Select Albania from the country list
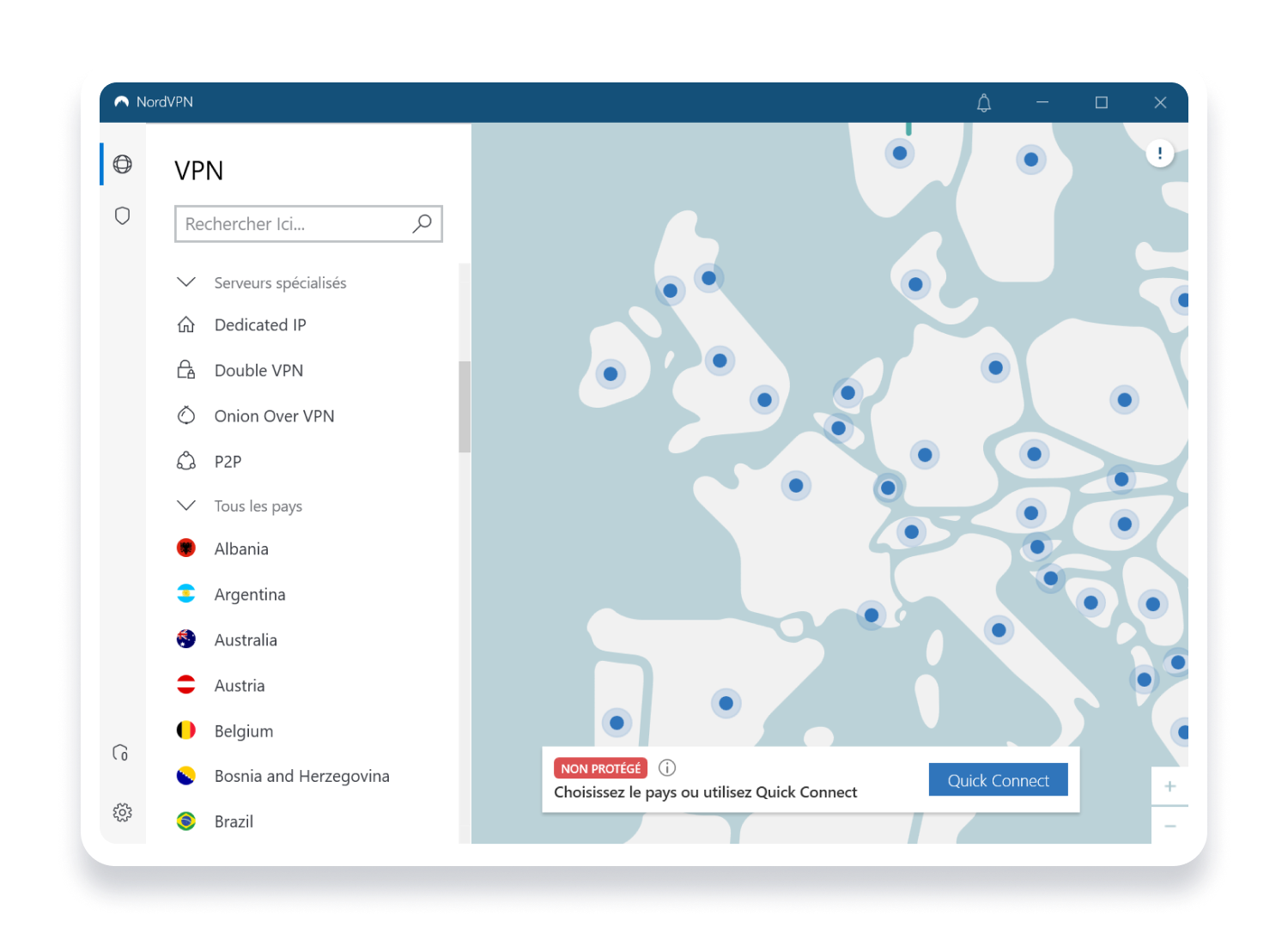The width and height of the screenshot is (1288, 927). click(240, 548)
